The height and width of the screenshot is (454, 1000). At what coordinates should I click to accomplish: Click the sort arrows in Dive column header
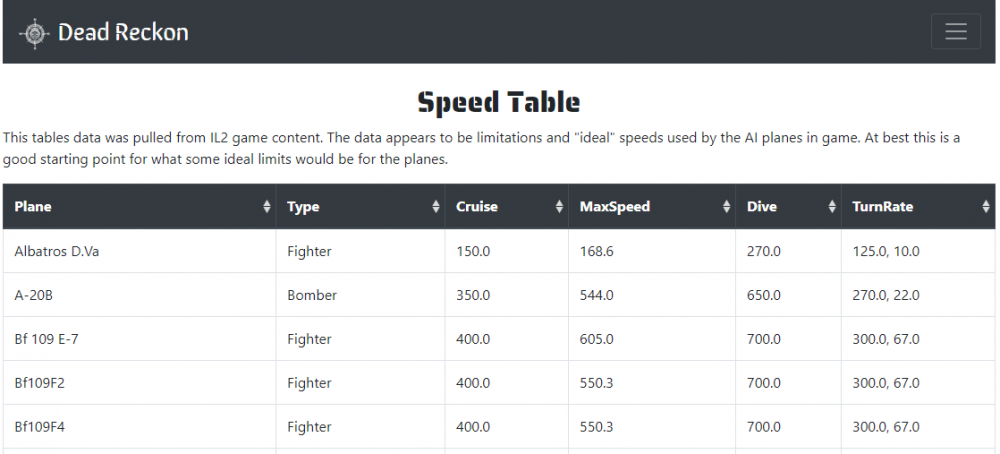(831, 207)
